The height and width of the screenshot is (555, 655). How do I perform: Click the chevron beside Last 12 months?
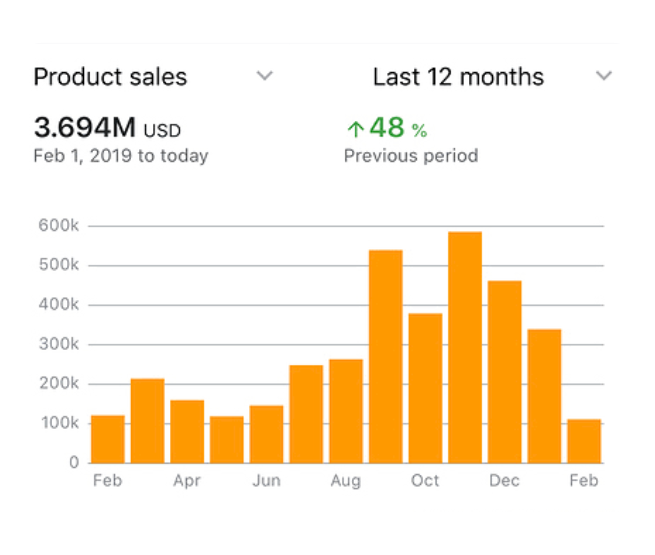603,76
